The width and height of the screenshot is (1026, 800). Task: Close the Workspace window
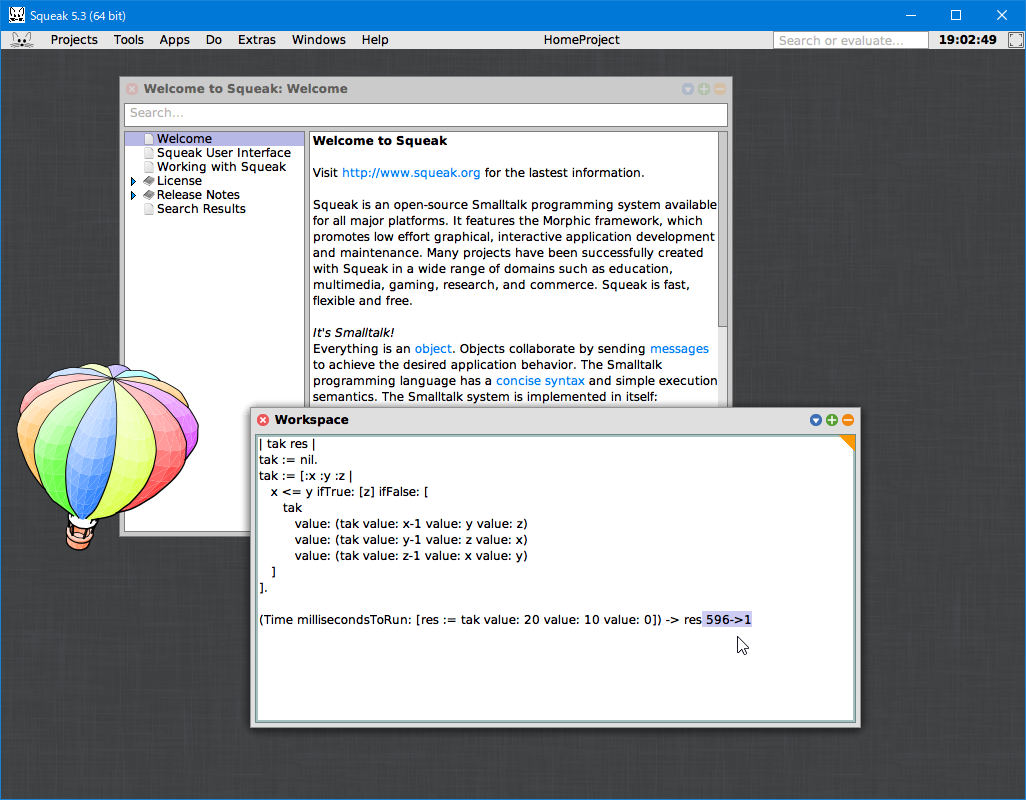[x=263, y=420]
